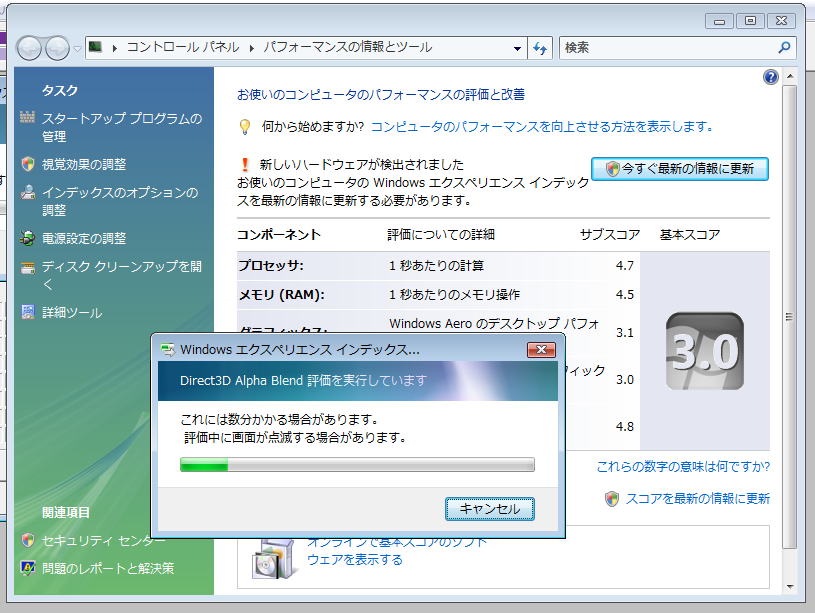Click lightbulb icon beside 何から始めますか?
The width and height of the screenshot is (815, 613).
click(x=245, y=127)
